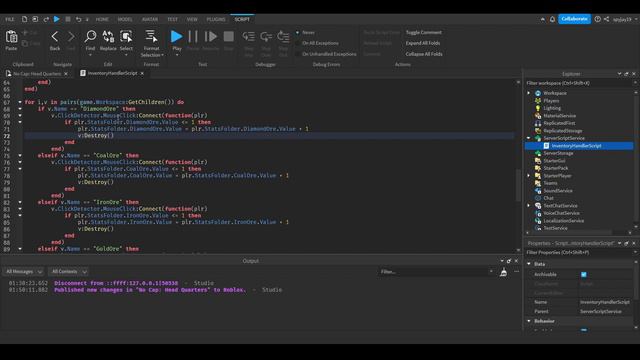This screenshot has height=360, width=640.
Task: Open the Find tool in ribbon
Action: tap(90, 37)
